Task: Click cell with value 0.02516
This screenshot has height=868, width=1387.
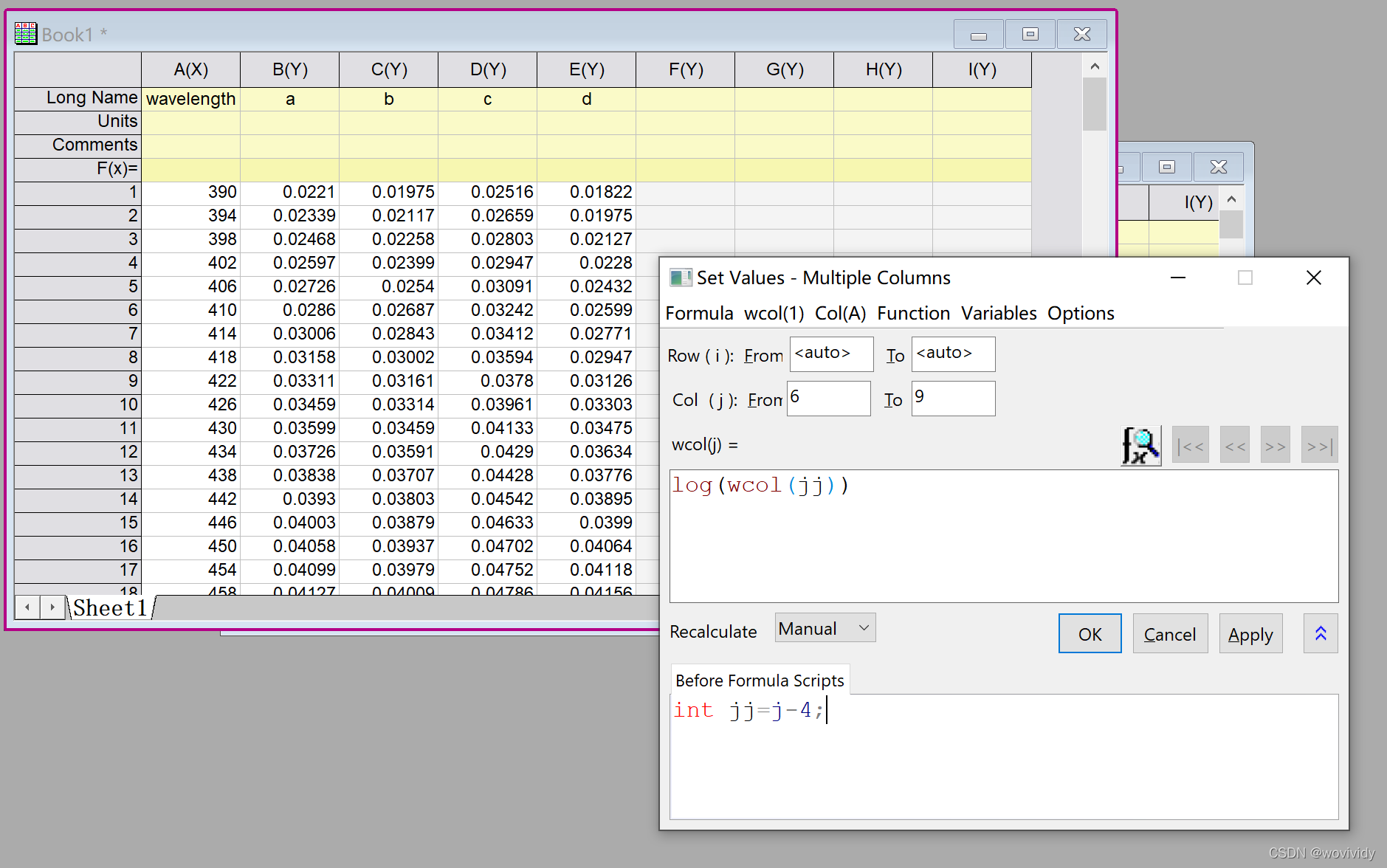Action: click(x=487, y=193)
